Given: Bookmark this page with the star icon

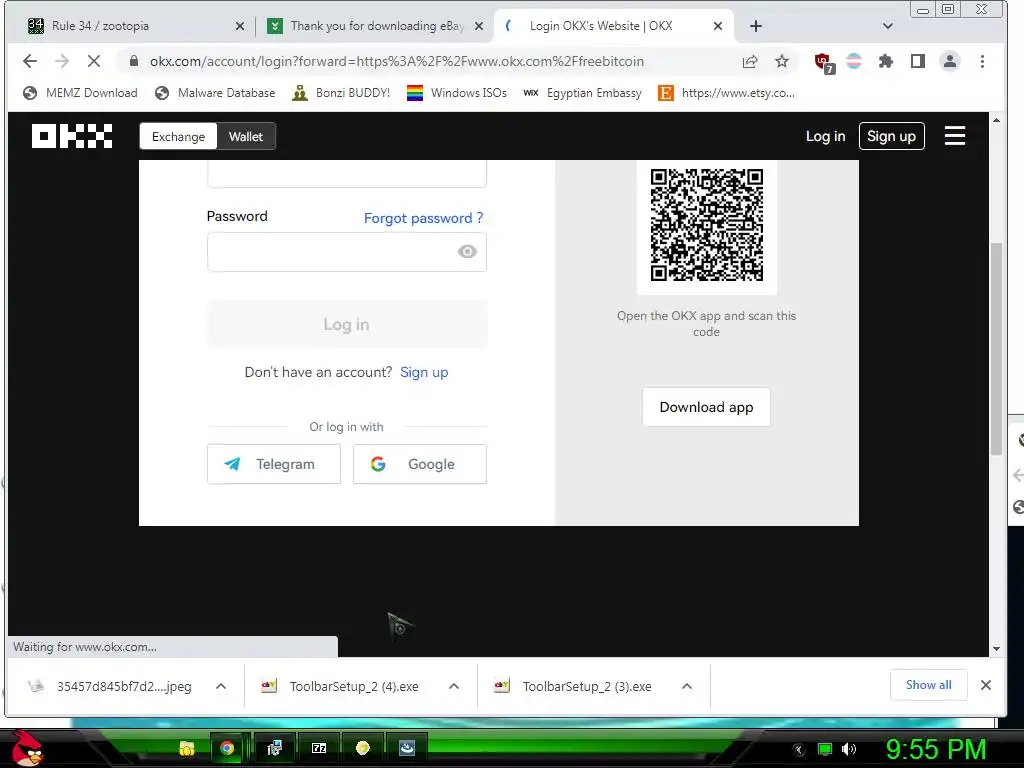Looking at the screenshot, I should (782, 61).
